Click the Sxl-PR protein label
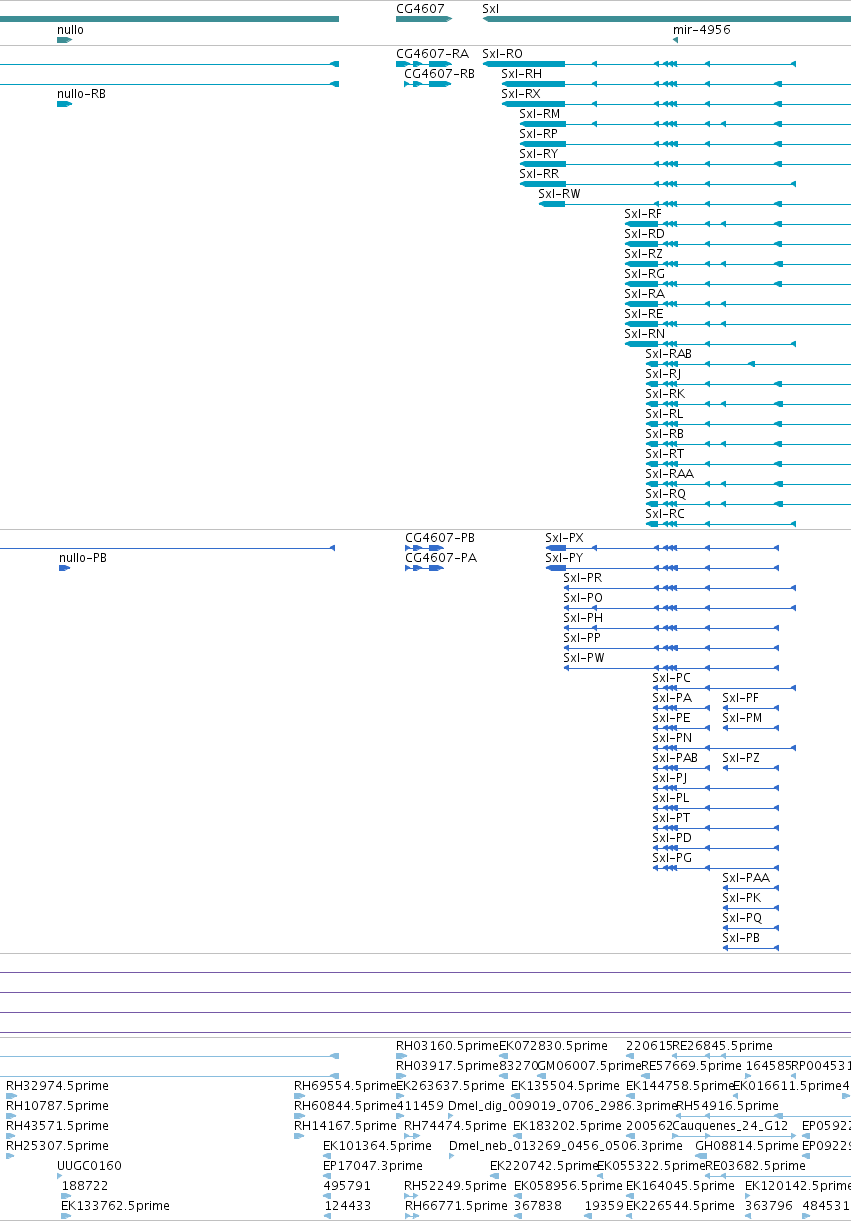Image resolution: width=851 pixels, height=1221 pixels. 582,578
